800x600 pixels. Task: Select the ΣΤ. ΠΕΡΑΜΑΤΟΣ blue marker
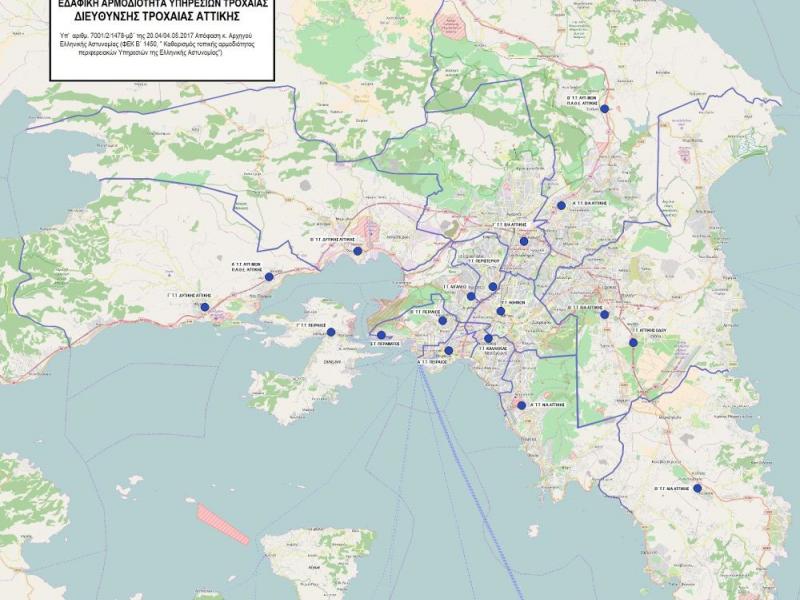[x=381, y=335]
